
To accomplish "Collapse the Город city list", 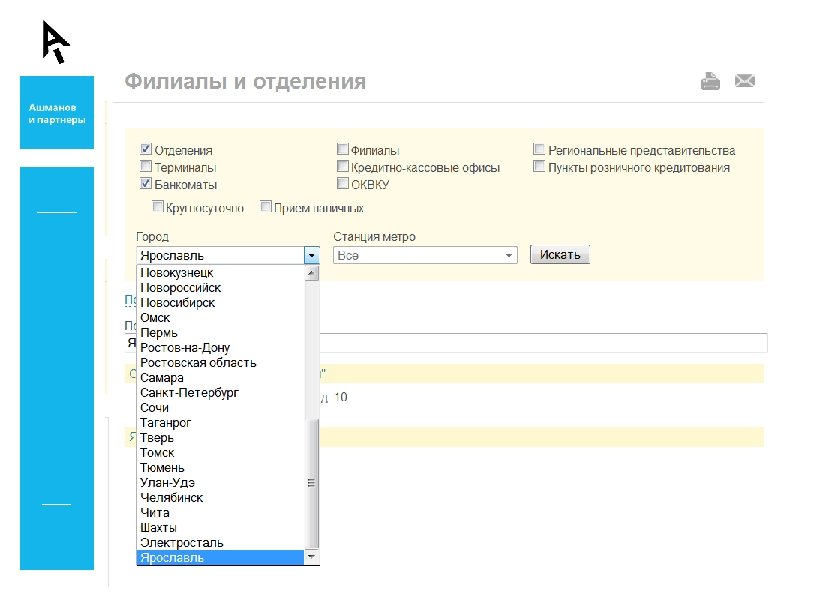I will 310,255.
